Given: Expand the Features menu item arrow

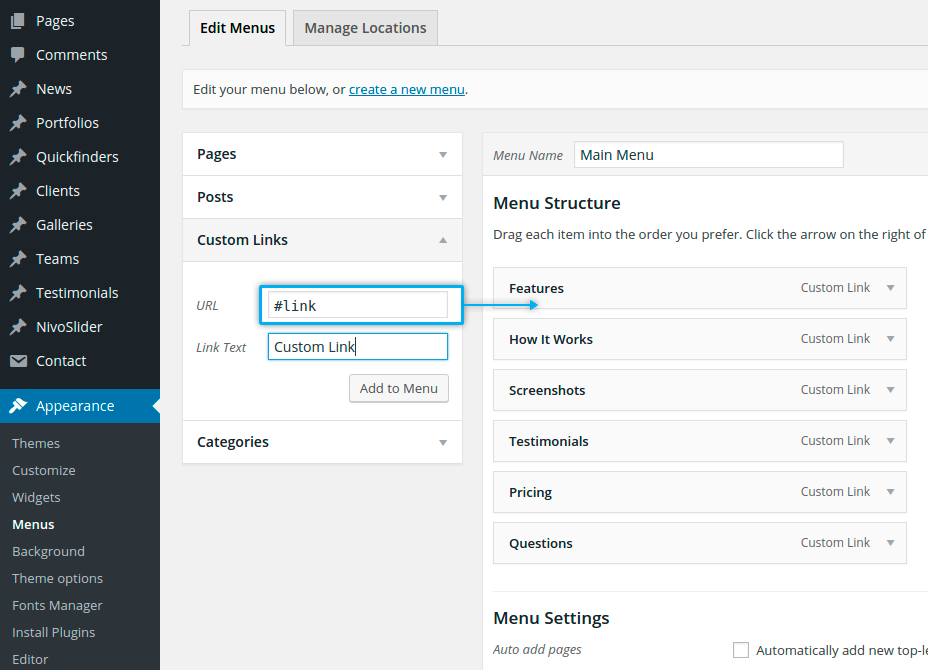Looking at the screenshot, I should tap(890, 288).
